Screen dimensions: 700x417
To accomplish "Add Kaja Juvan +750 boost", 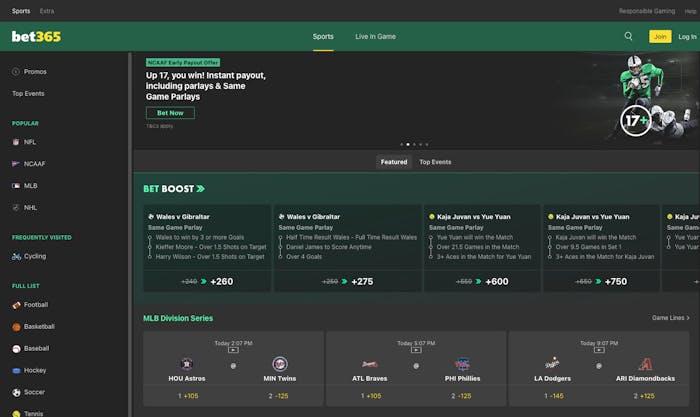I will tap(601, 281).
